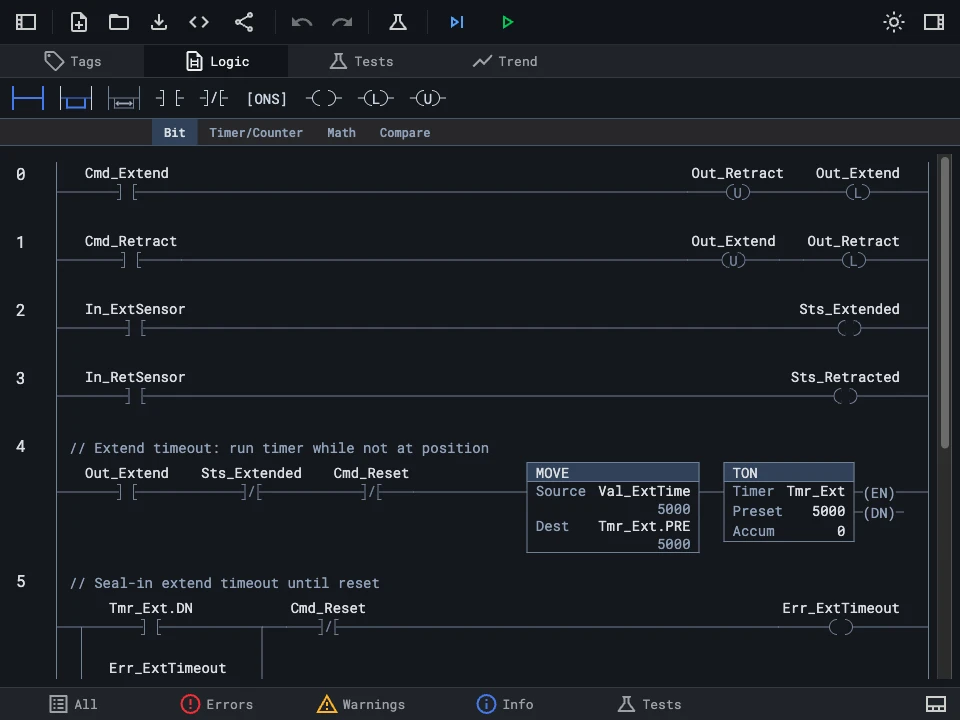The image size is (960, 720).
Task: Select the output coil tool
Action: coord(324,98)
